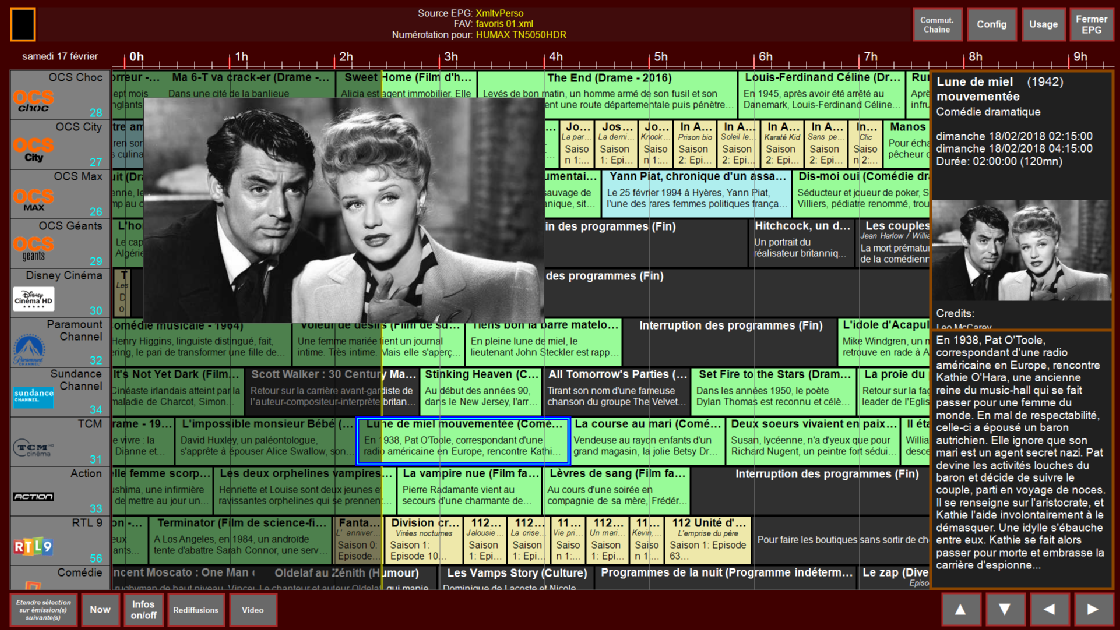1120x630 pixels.
Task: Click the OCS Max channel logo
Action: pyautogui.click(x=33, y=199)
